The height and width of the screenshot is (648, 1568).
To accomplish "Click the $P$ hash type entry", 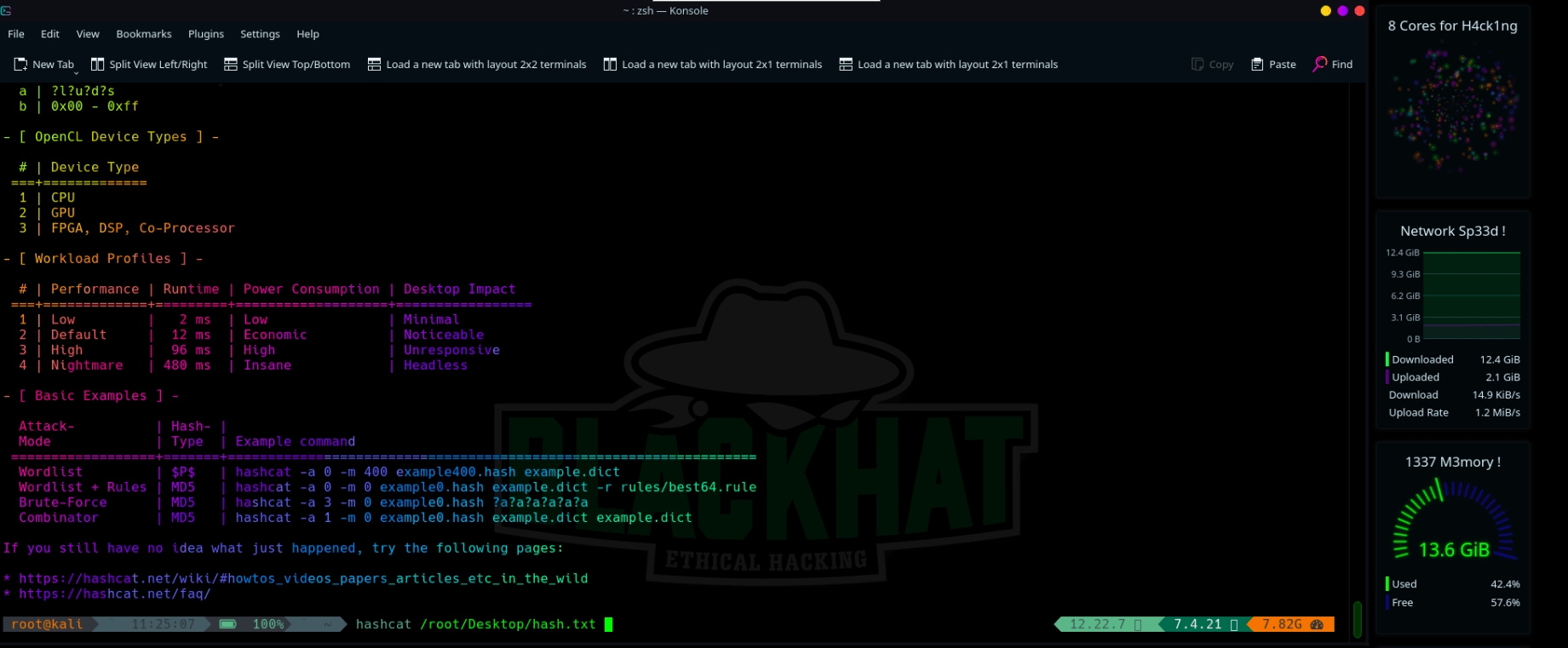I will click(183, 472).
